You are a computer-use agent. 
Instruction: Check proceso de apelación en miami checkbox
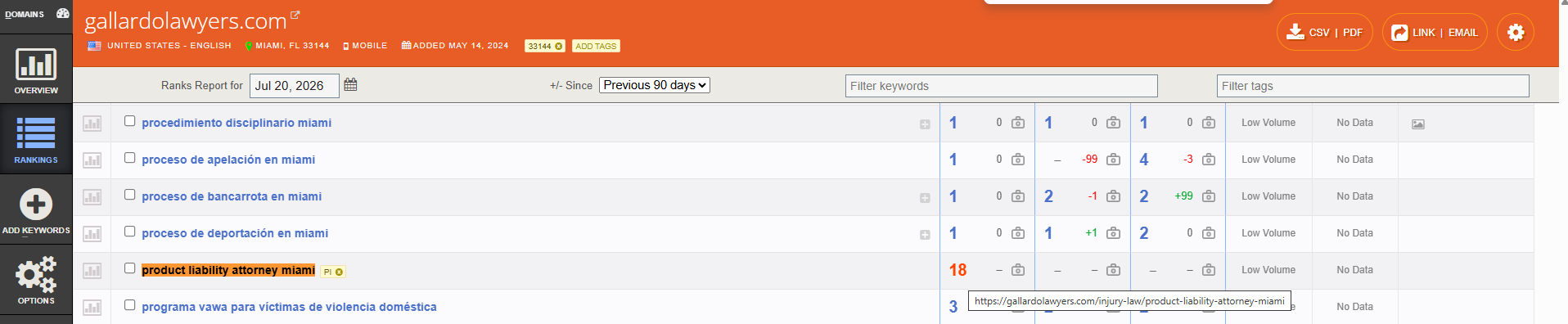[x=129, y=158]
